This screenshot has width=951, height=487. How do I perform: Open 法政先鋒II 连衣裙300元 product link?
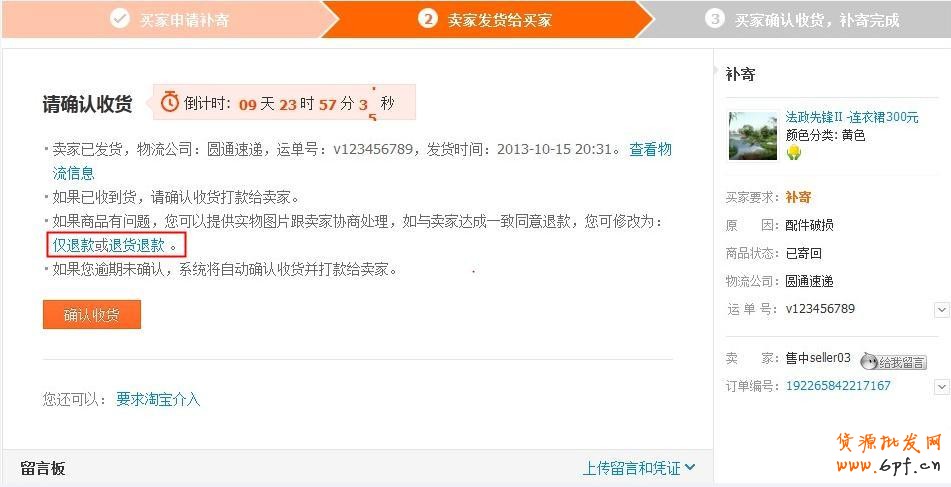click(x=852, y=117)
